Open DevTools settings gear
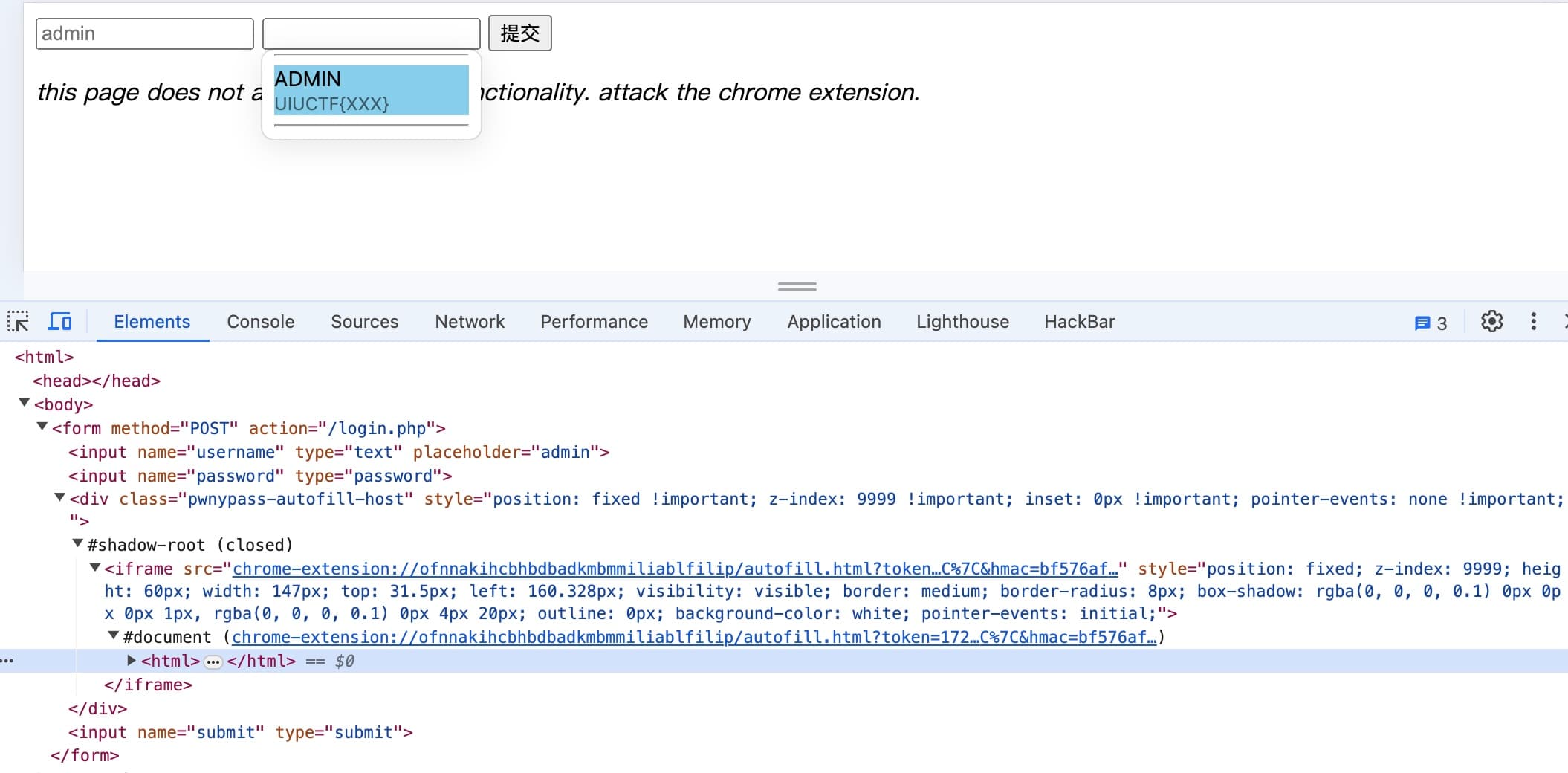Viewport: 1568px width, 773px height. click(1491, 322)
